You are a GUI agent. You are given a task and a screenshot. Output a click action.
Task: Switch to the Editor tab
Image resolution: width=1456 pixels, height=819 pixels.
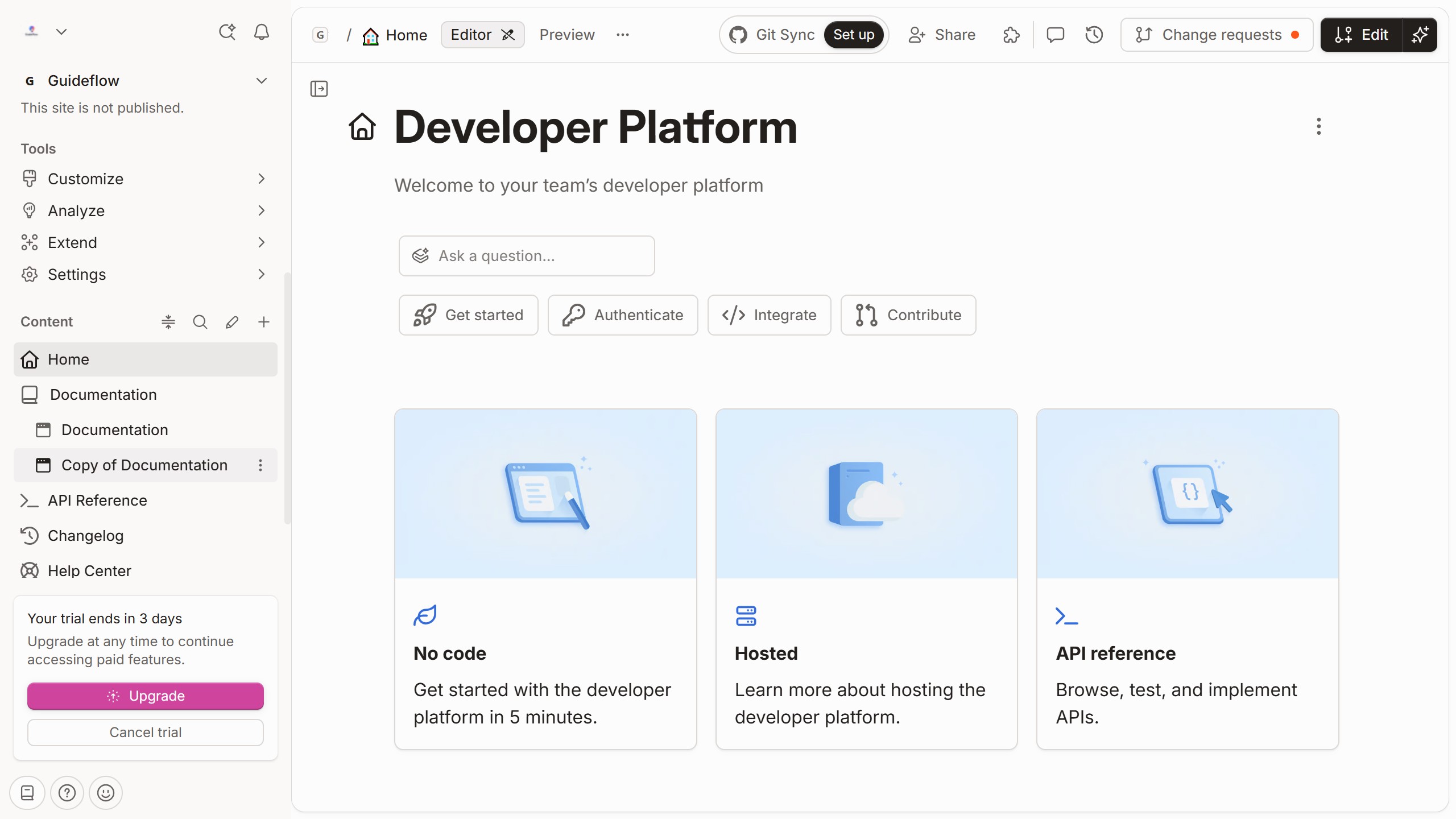click(482, 35)
